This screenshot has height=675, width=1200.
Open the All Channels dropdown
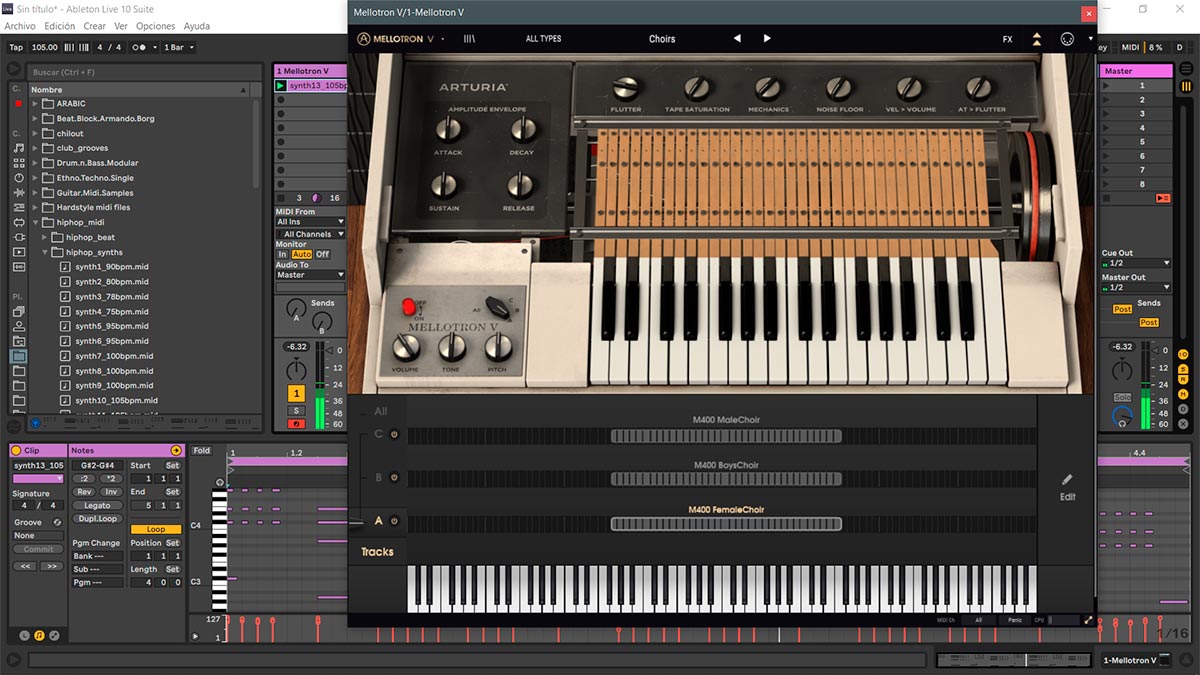point(310,234)
